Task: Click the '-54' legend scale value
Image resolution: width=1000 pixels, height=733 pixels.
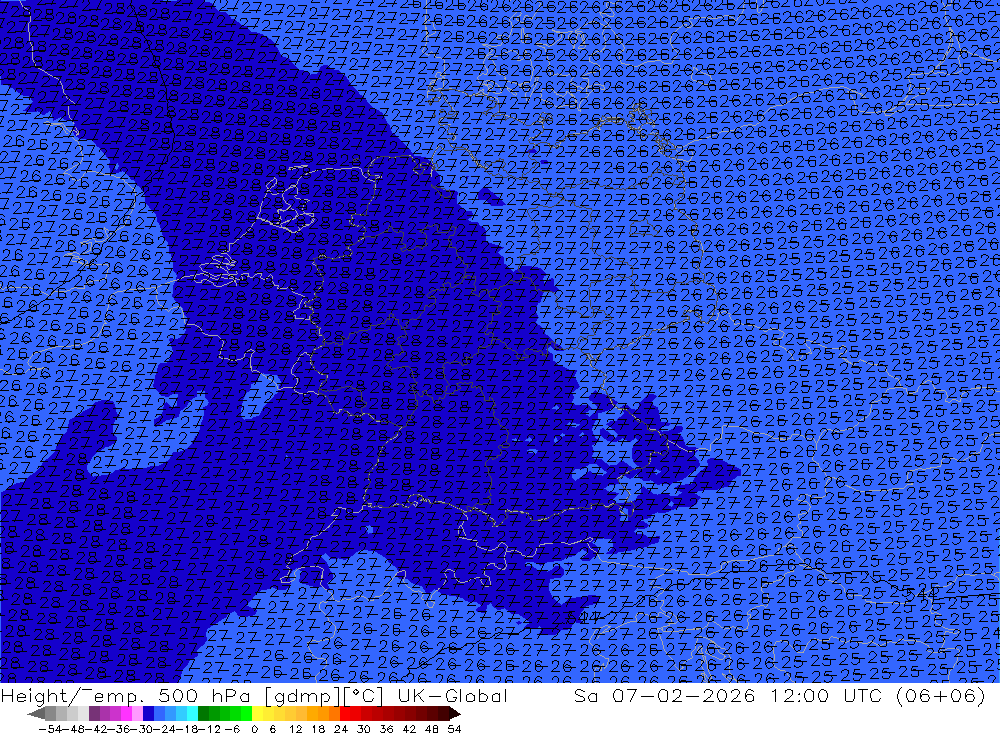Action: coord(50,729)
